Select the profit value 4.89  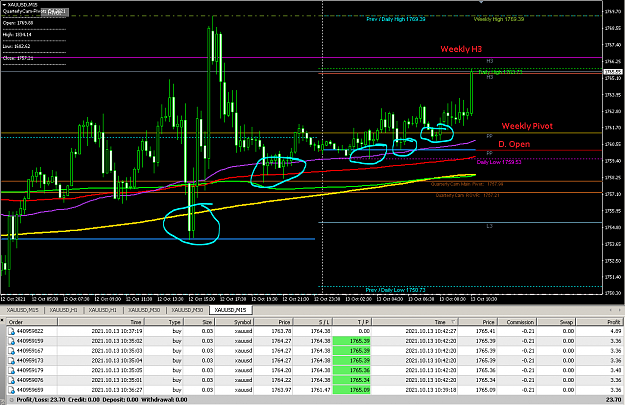click(x=616, y=331)
